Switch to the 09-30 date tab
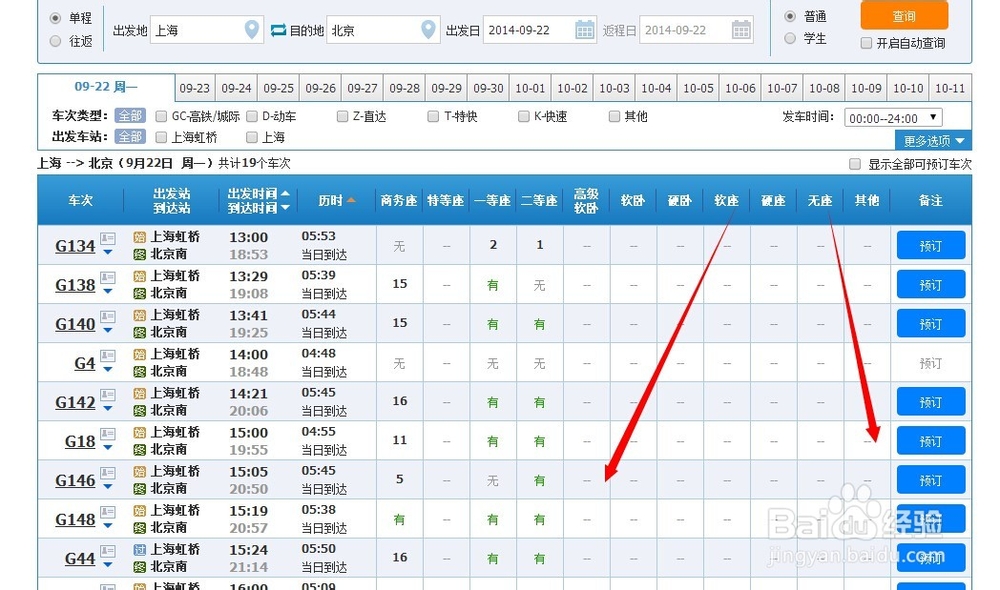 pos(489,88)
